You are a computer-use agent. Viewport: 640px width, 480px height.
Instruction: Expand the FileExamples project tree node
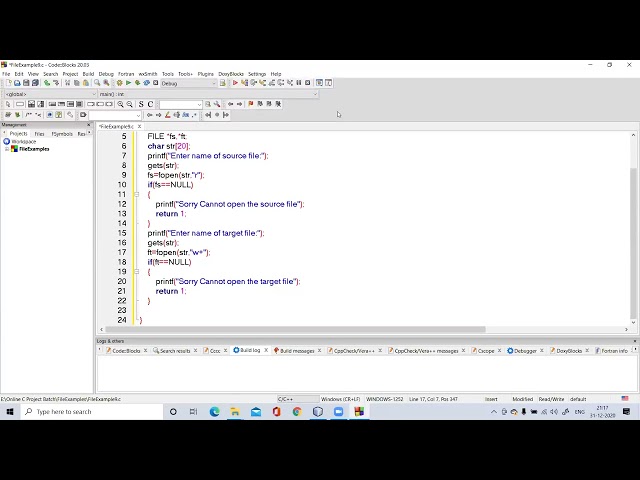coord(7,149)
